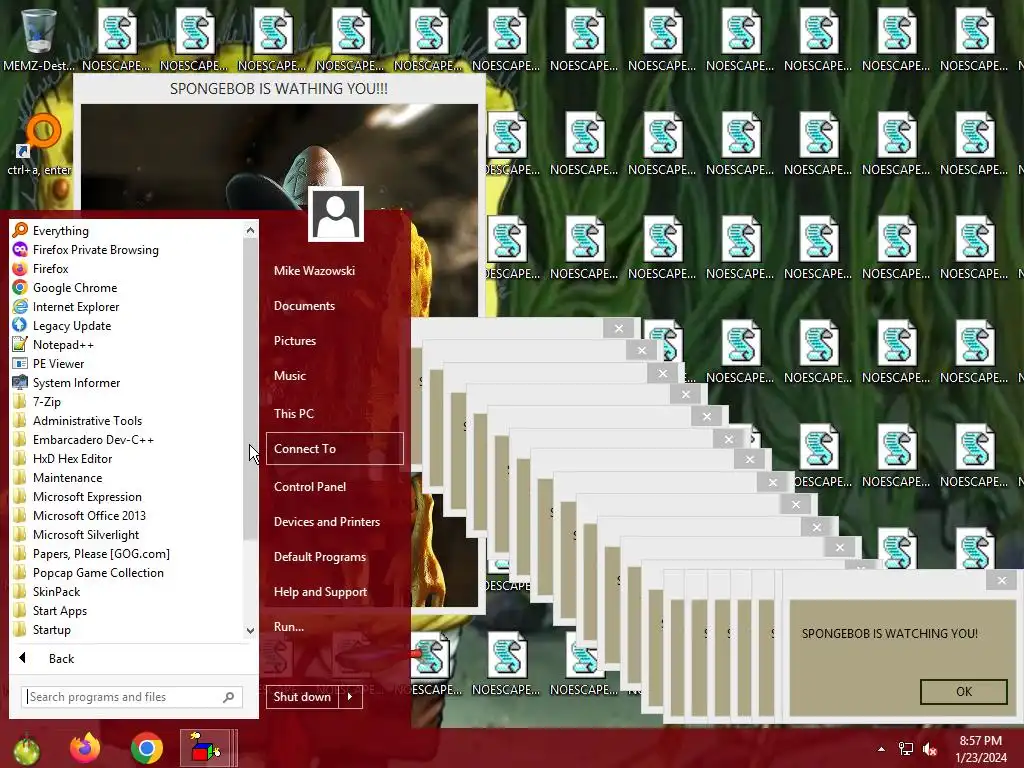Viewport: 1024px width, 768px height.
Task: Expand Microsoft Silverlight folder
Action: coord(127,534)
